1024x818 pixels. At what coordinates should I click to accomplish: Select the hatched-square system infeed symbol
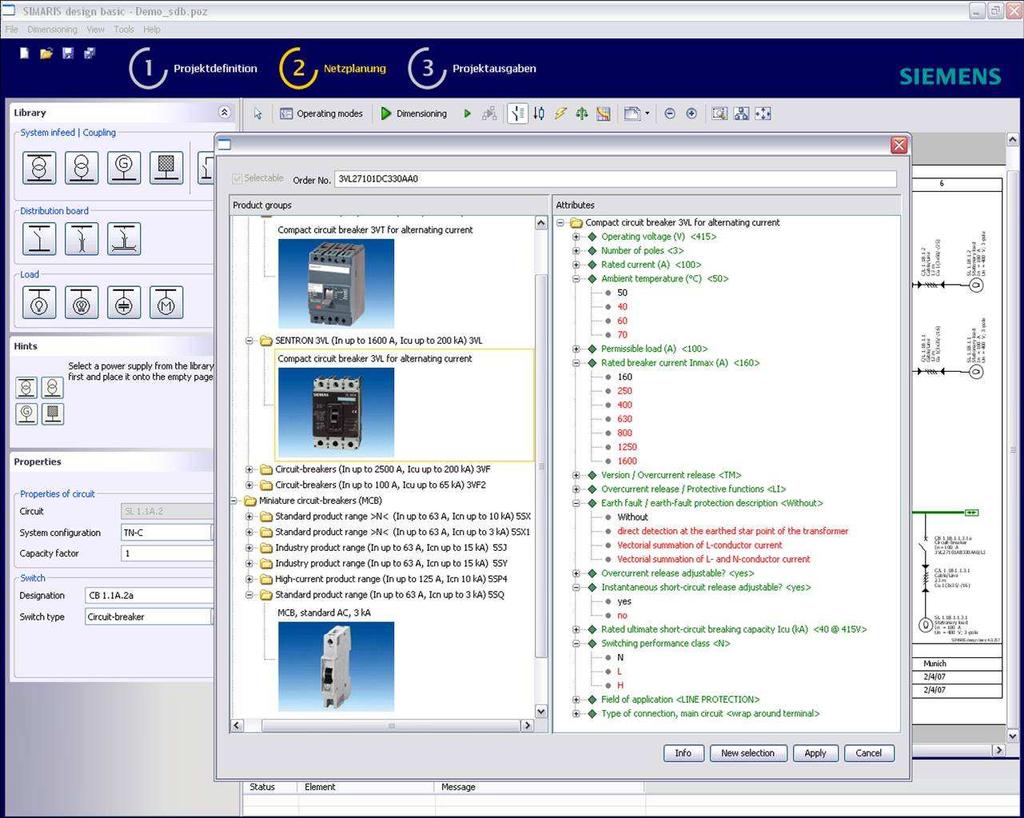167,167
